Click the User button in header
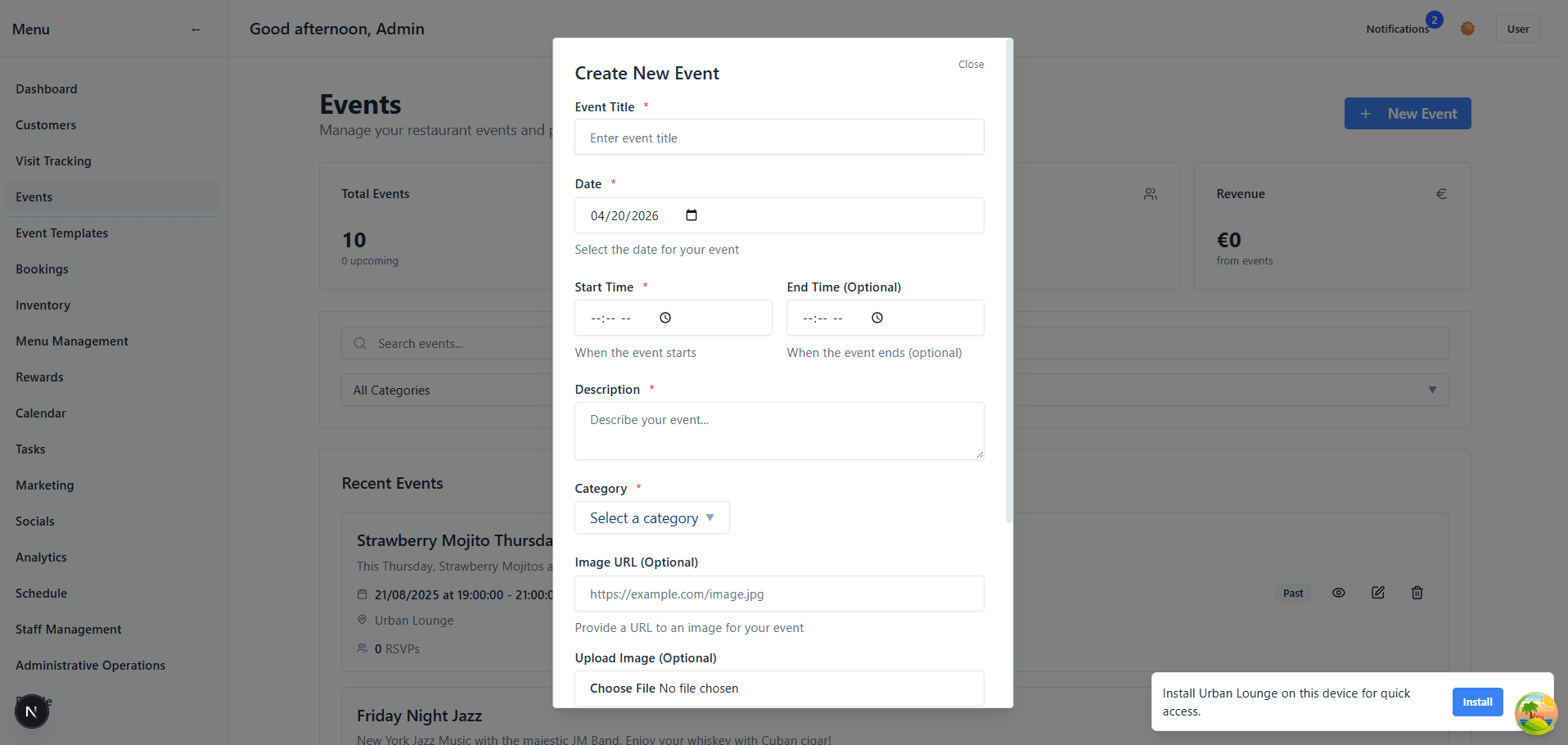 click(1518, 29)
